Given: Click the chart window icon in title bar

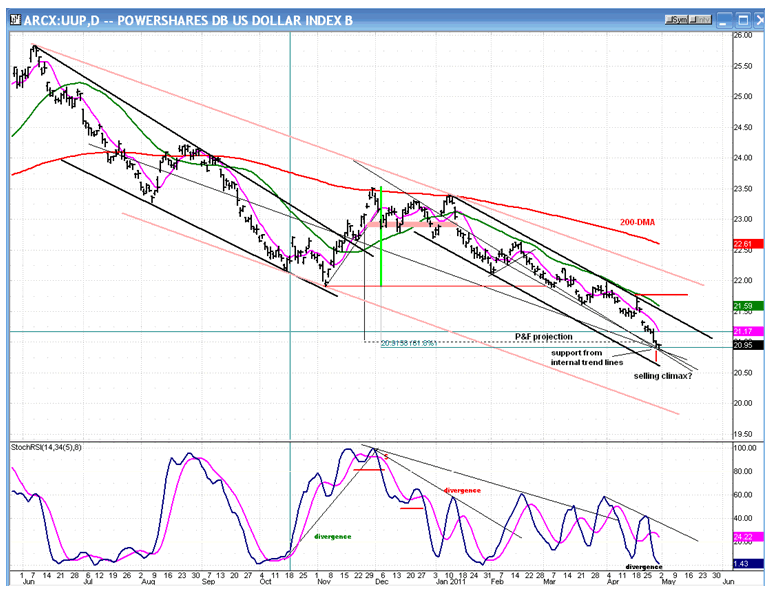Looking at the screenshot, I should (11, 19).
